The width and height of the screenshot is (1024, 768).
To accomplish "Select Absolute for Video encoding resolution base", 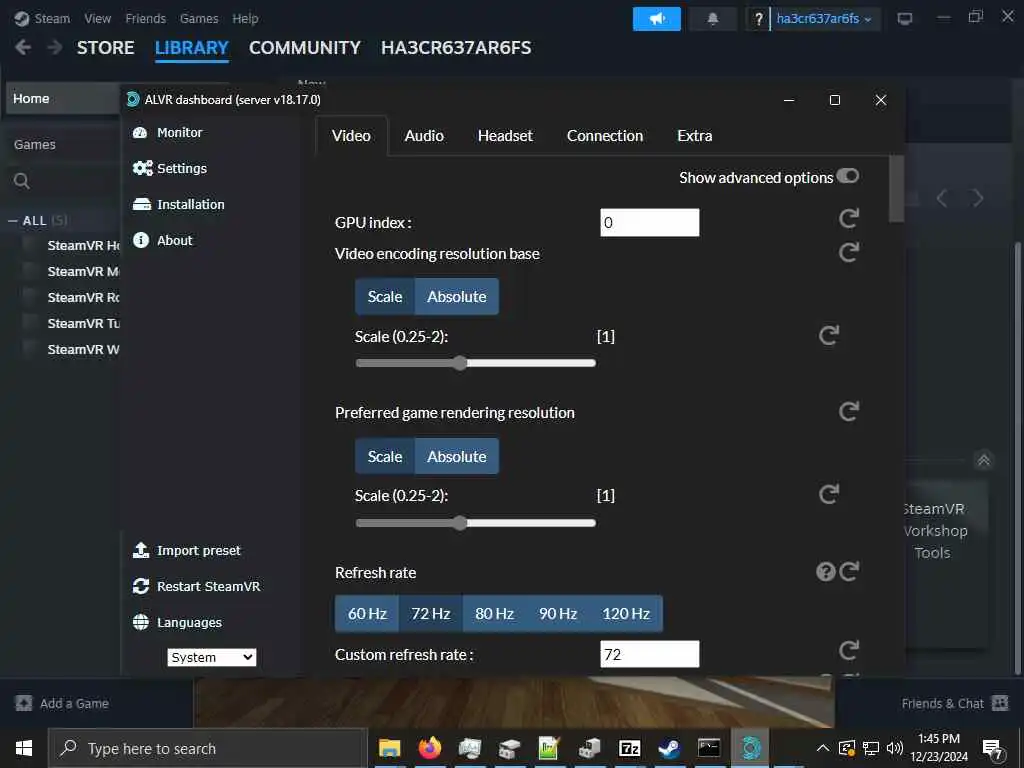I will click(456, 296).
